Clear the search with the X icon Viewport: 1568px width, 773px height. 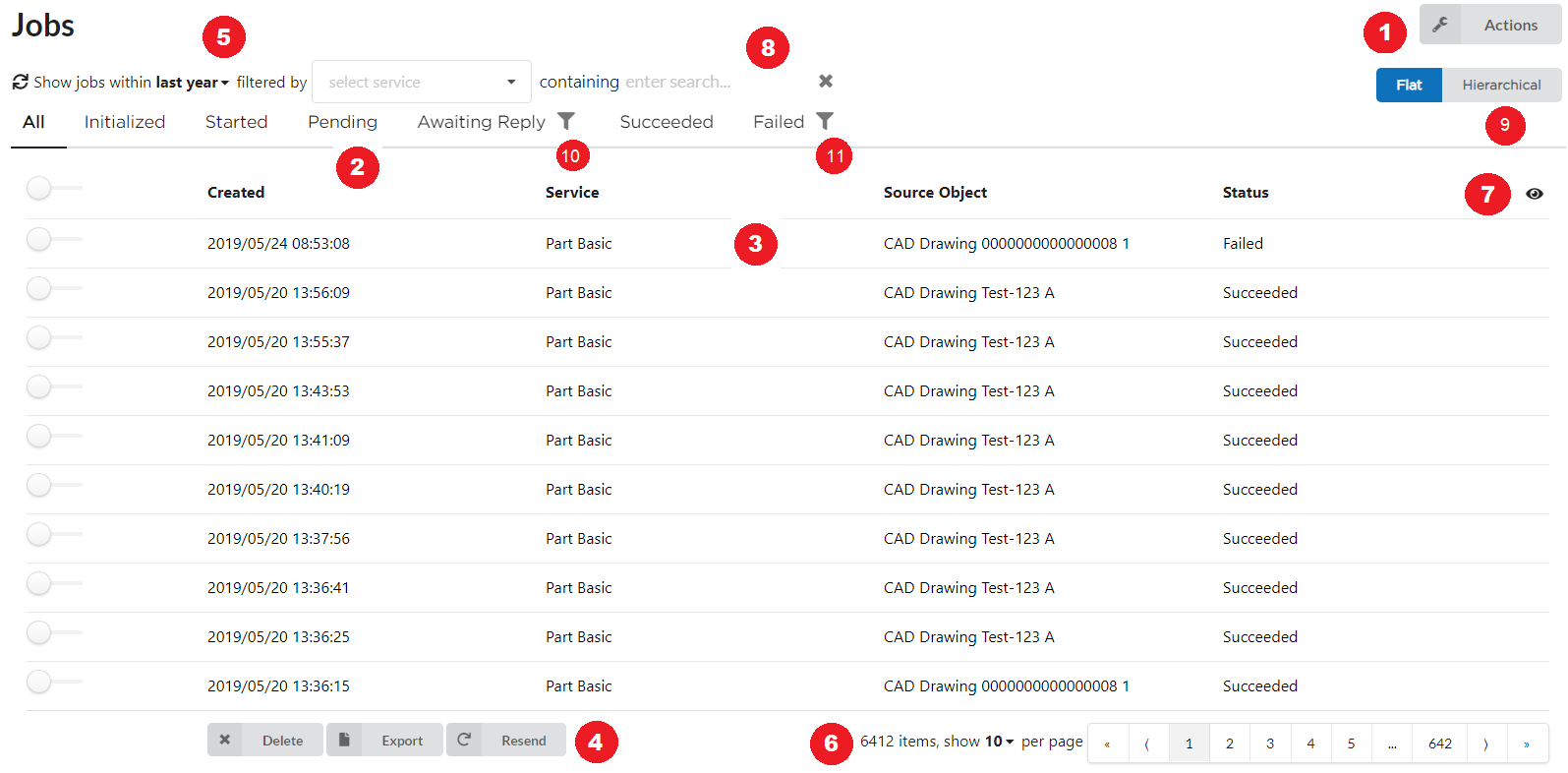pos(826,81)
